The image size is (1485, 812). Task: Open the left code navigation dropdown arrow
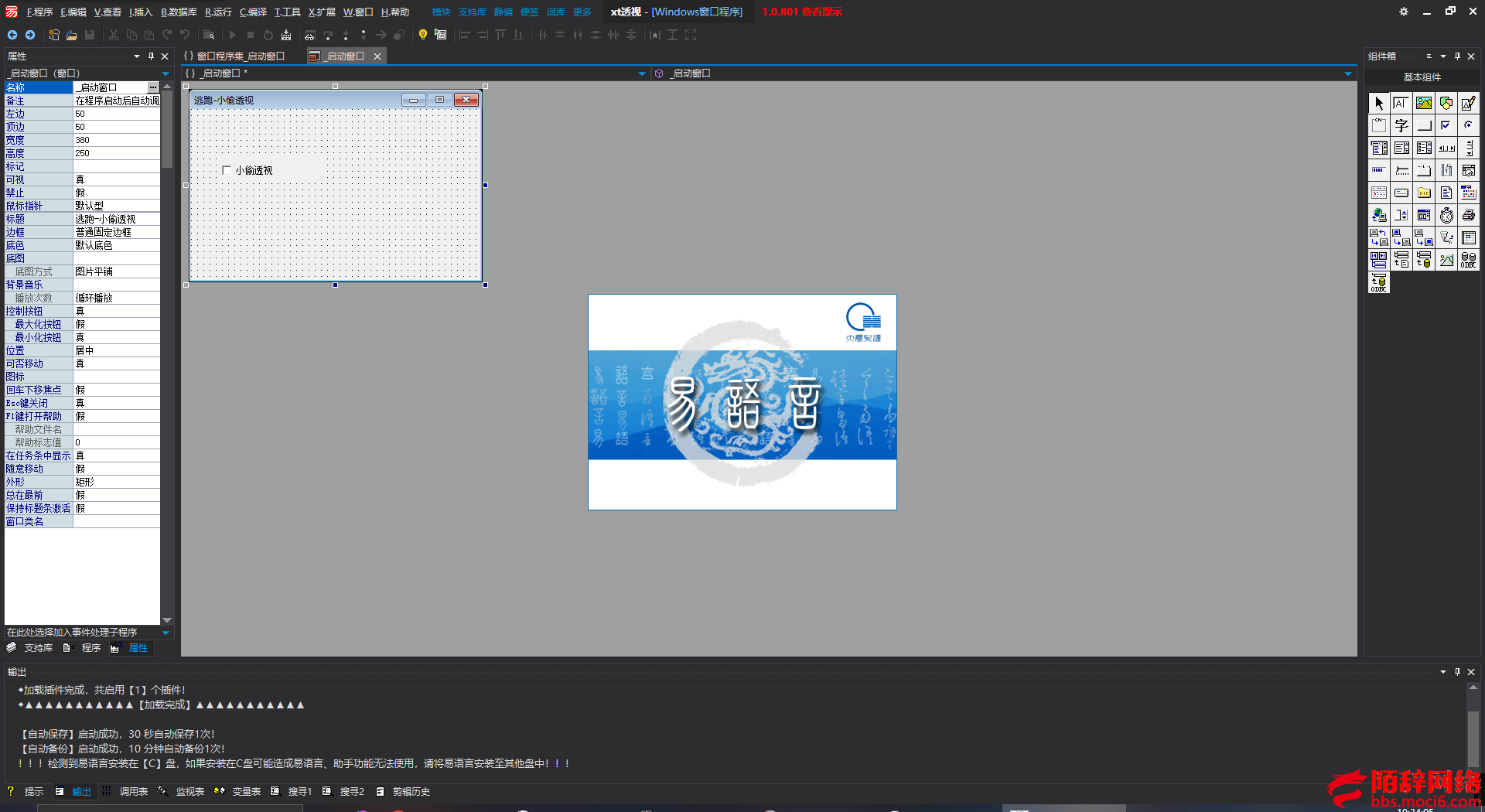point(642,73)
